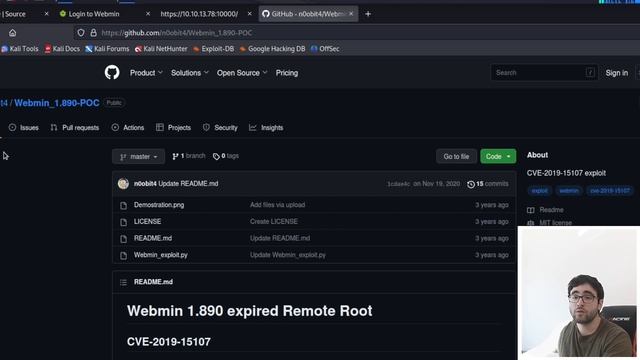Click the GitHub search field

544,73
